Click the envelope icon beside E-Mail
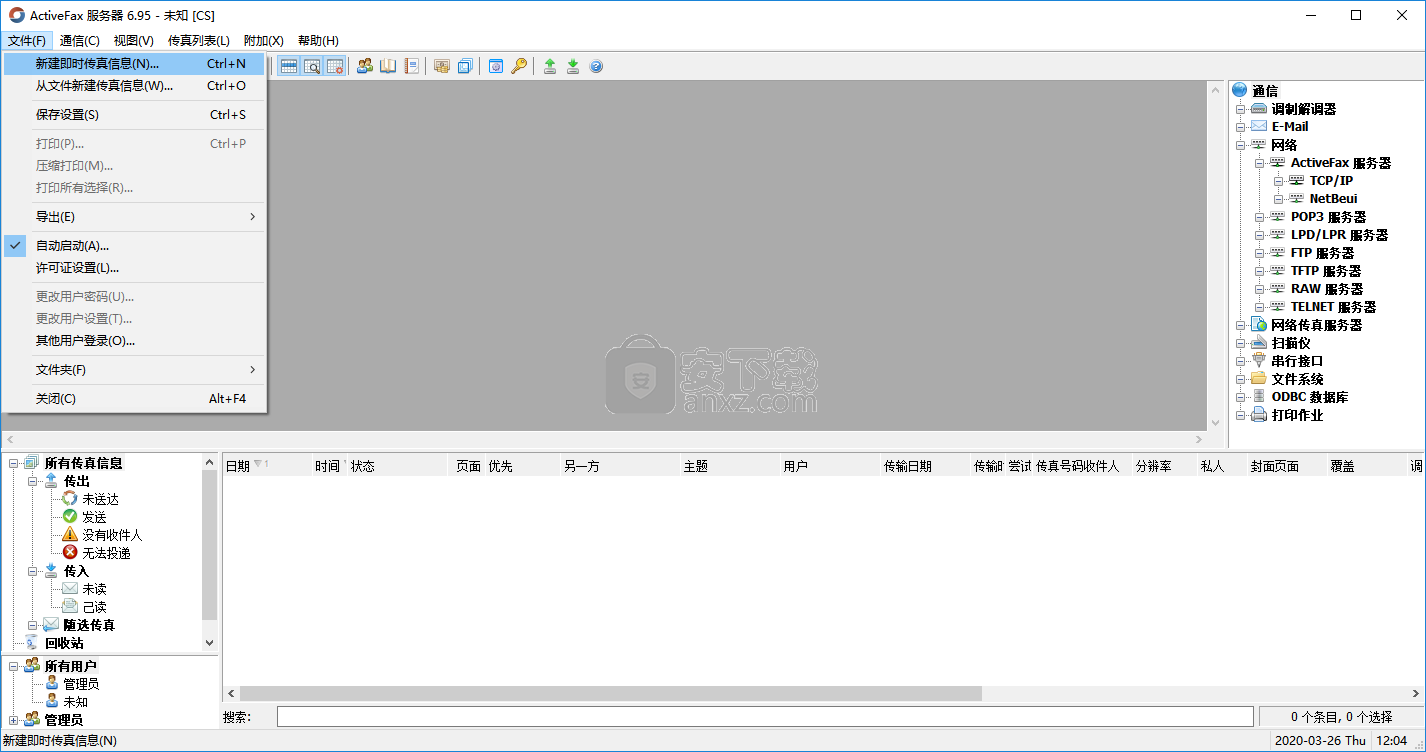The width and height of the screenshot is (1426, 752). 1259,127
